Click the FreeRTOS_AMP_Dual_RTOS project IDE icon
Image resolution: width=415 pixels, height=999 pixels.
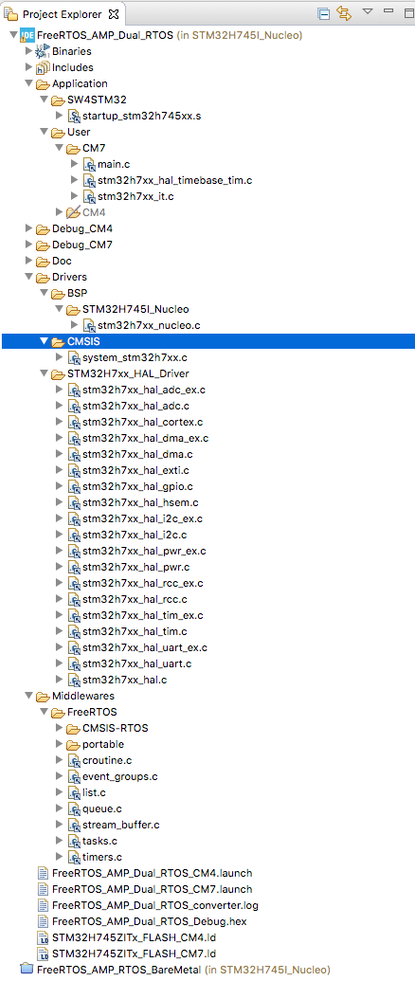pyautogui.click(x=27, y=35)
